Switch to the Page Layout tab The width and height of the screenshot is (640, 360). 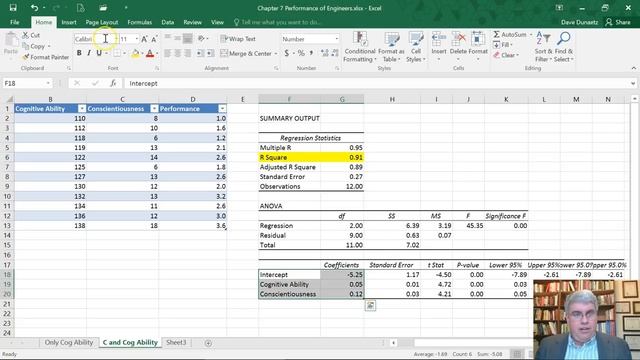(102, 22)
